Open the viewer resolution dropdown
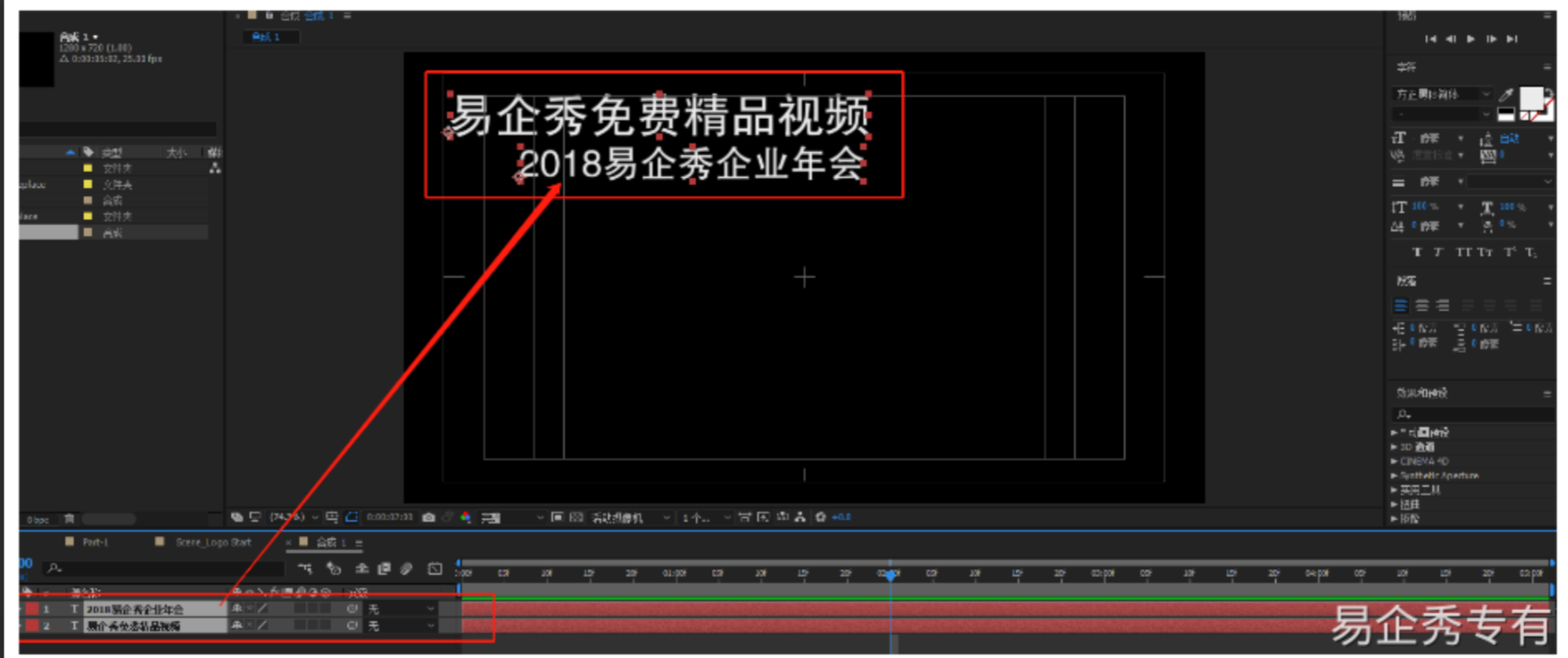 point(513,518)
